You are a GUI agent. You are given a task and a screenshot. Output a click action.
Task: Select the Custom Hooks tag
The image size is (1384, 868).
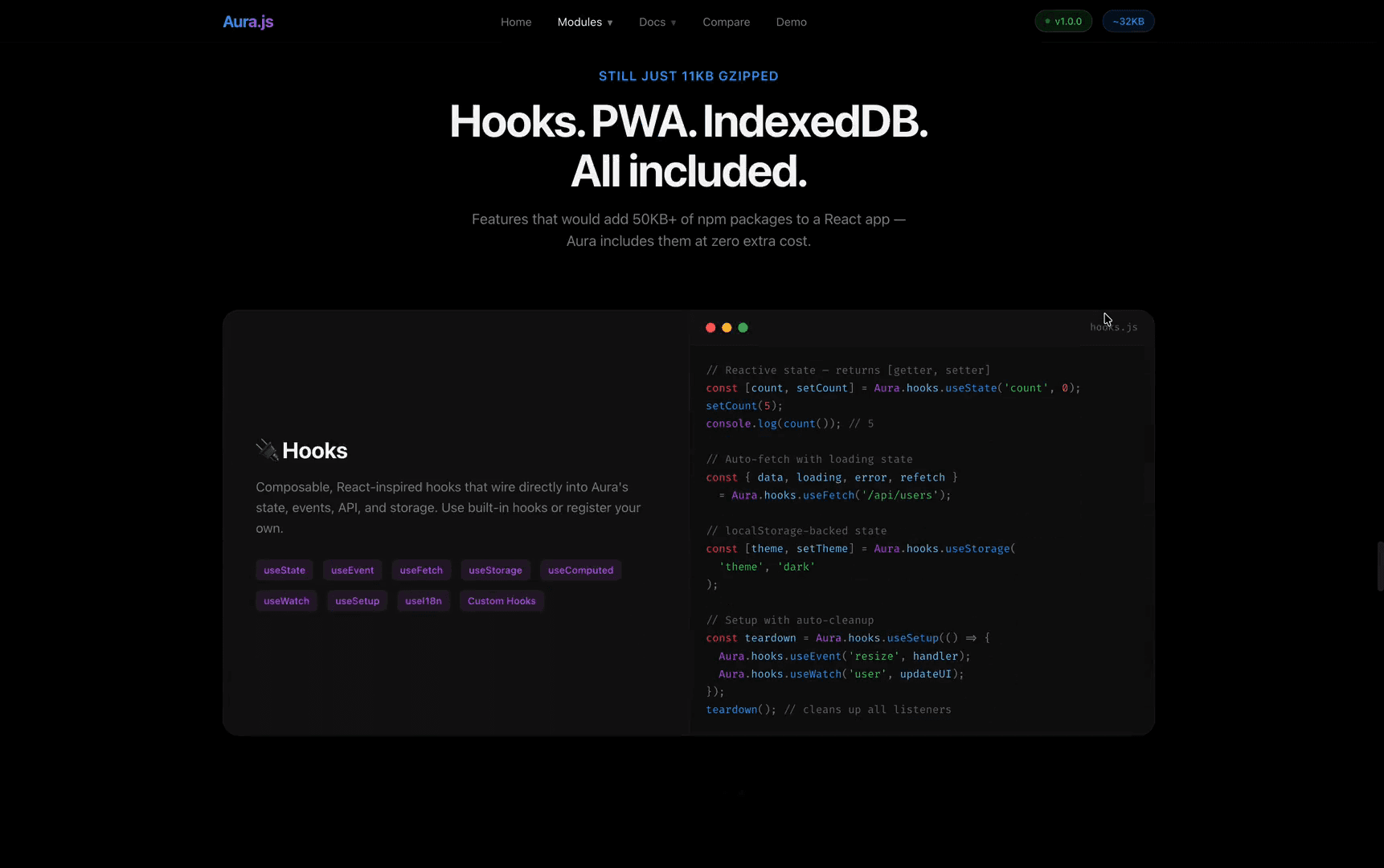click(502, 600)
